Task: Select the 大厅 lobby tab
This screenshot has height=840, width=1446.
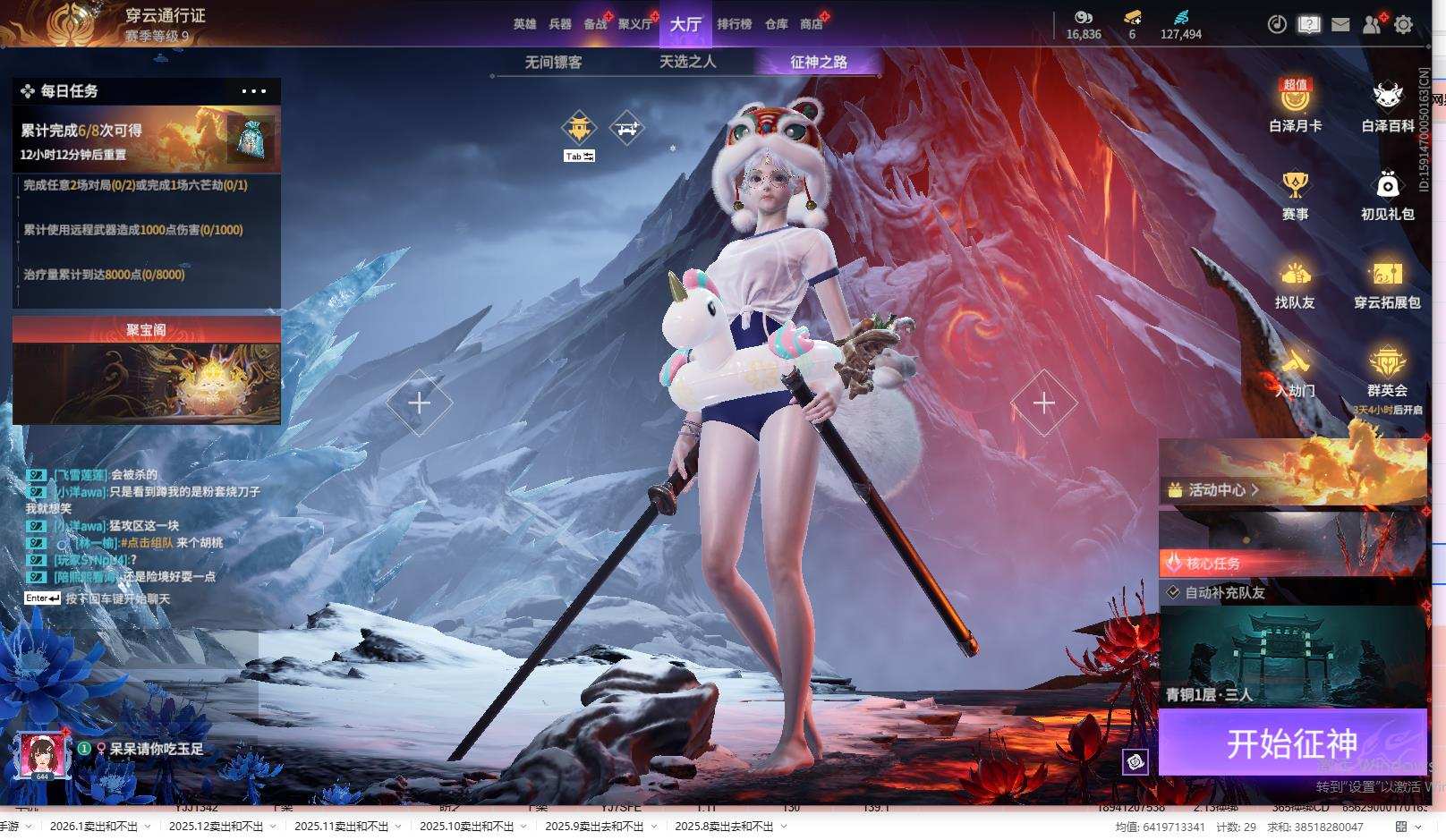Action: pyautogui.click(x=686, y=24)
